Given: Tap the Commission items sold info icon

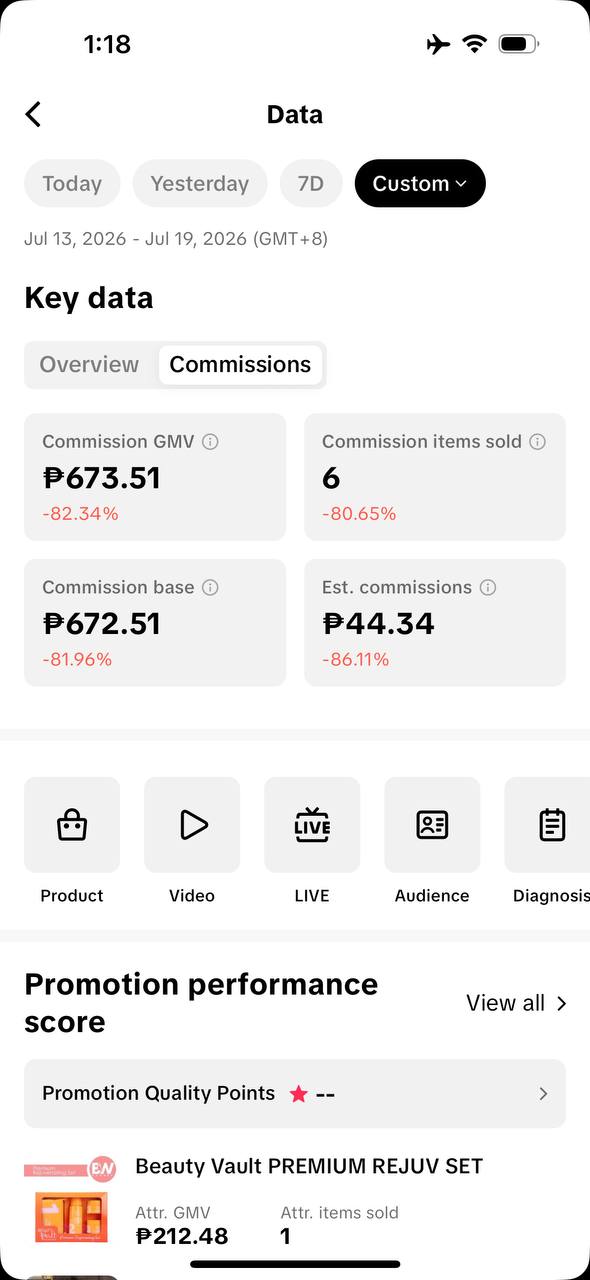Looking at the screenshot, I should [537, 442].
